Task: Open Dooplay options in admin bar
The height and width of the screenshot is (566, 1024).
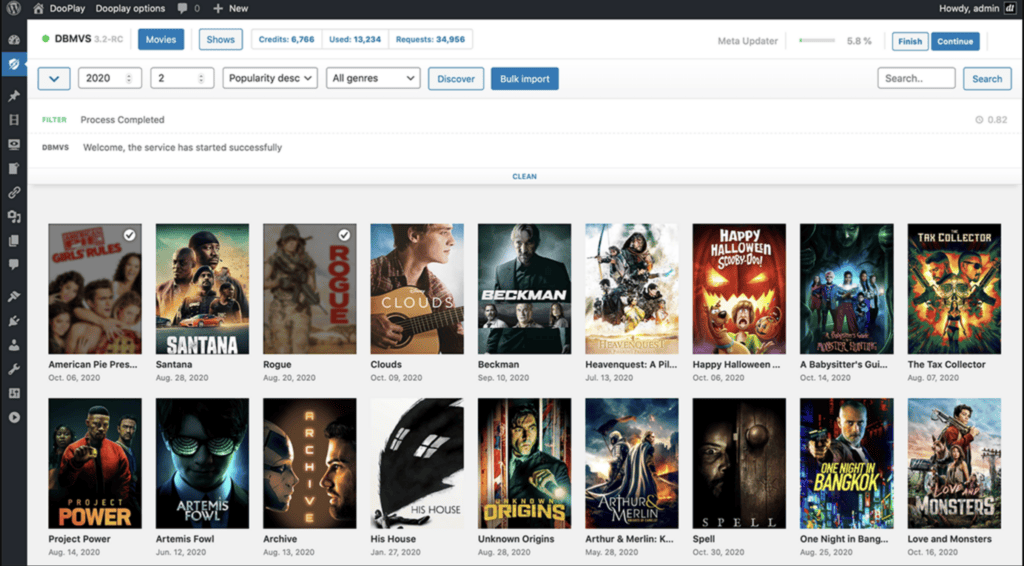Action: coord(130,8)
